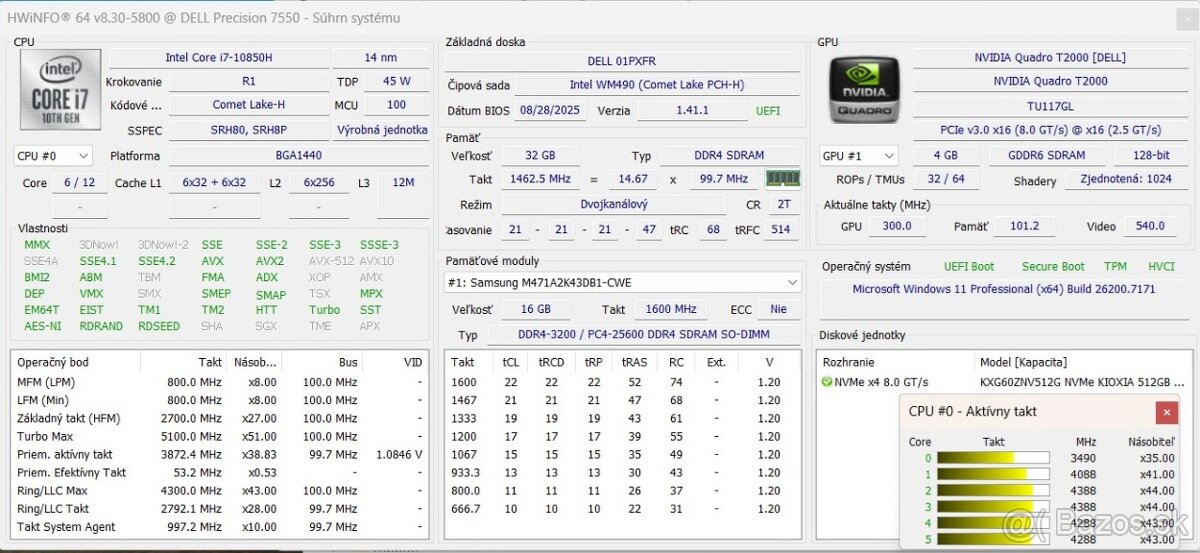Click the tRFC 514 timing value
Screen dimensions: 1200x553
tap(781, 229)
